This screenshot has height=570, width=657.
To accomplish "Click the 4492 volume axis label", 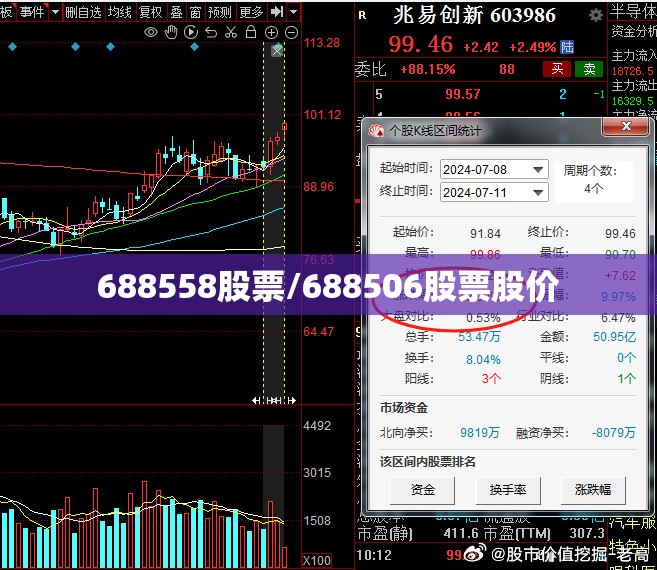I will click(317, 426).
